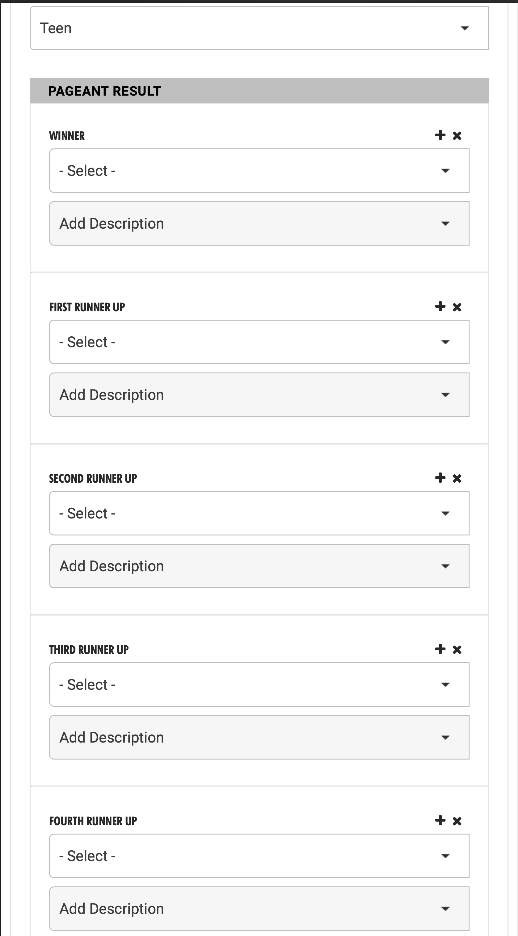Choose a contestant in the First Runner Up select
The height and width of the screenshot is (936, 518).
point(260,342)
